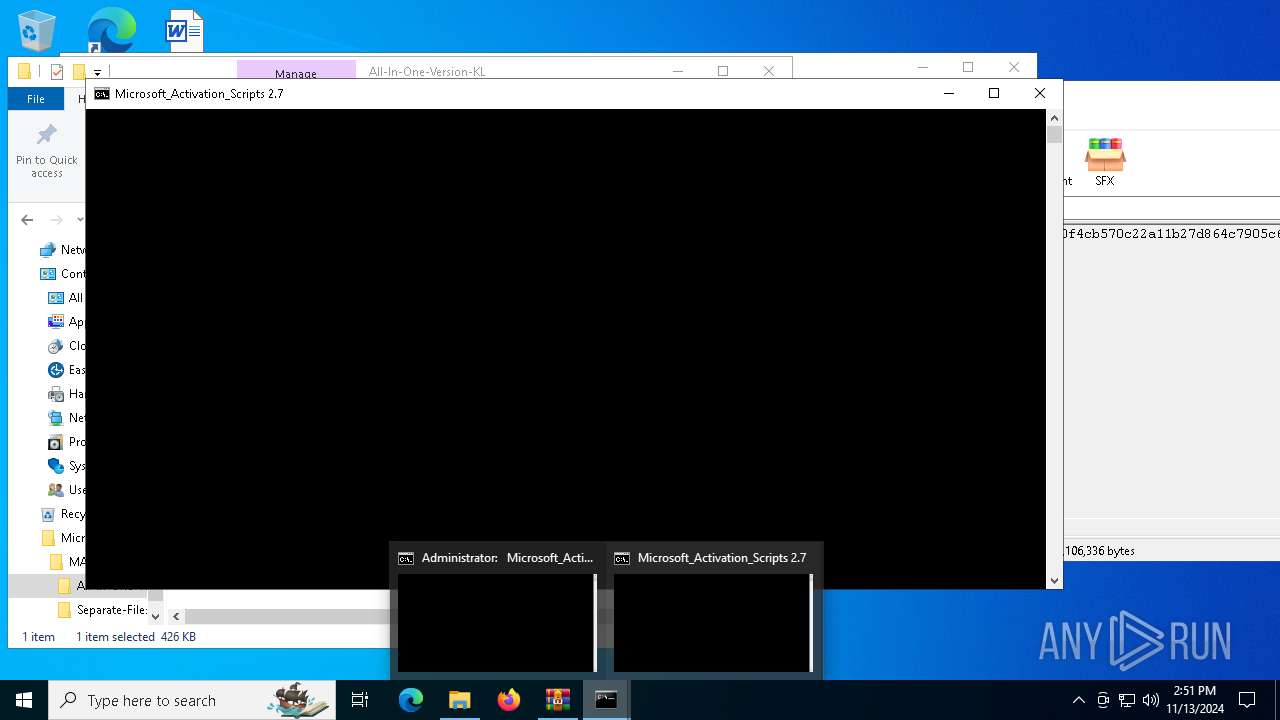The width and height of the screenshot is (1280, 720).
Task: Select the Separate-Files folder in Explorer's tree
Action: coord(103,610)
